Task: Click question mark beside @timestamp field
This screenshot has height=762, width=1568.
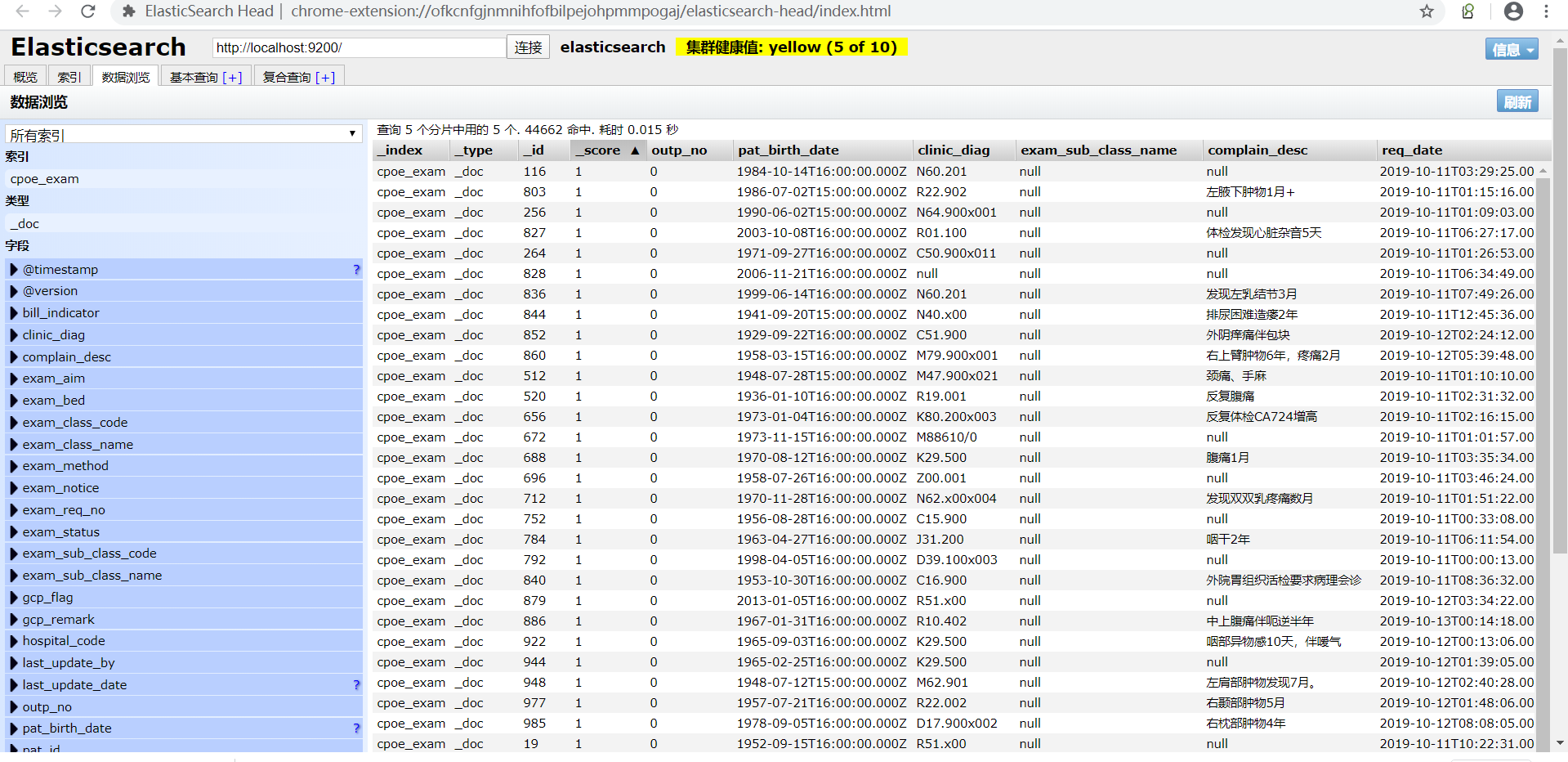Action: 356,270
